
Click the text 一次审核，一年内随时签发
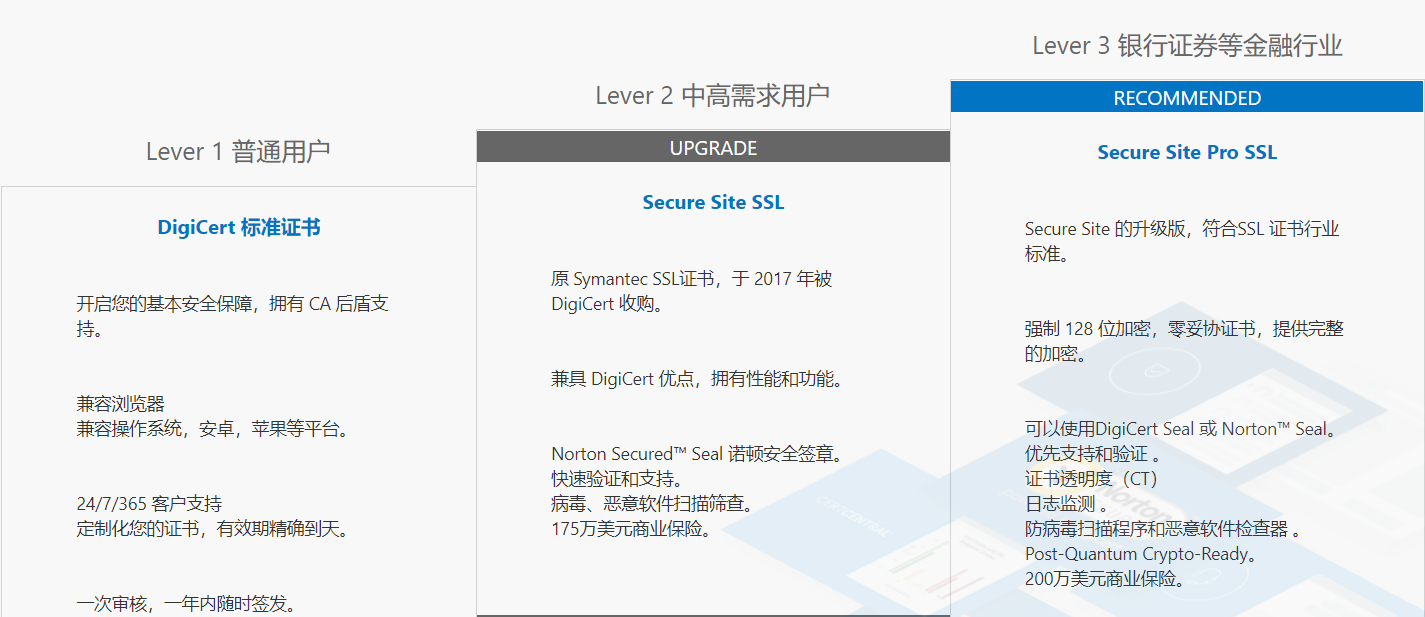pos(185,604)
